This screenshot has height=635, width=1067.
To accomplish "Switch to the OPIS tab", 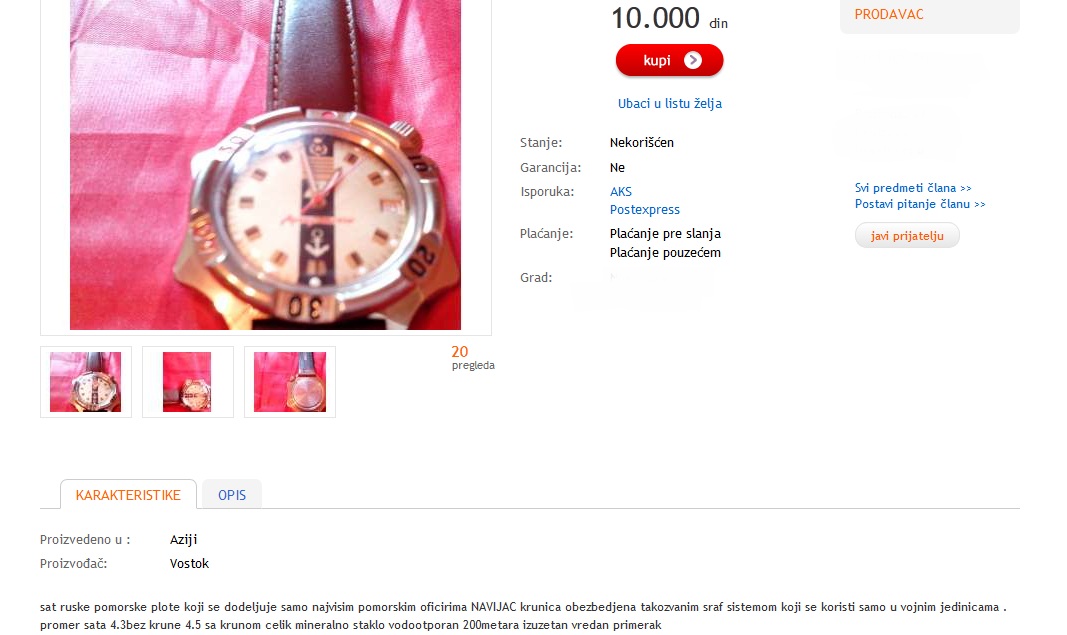I will (232, 495).
